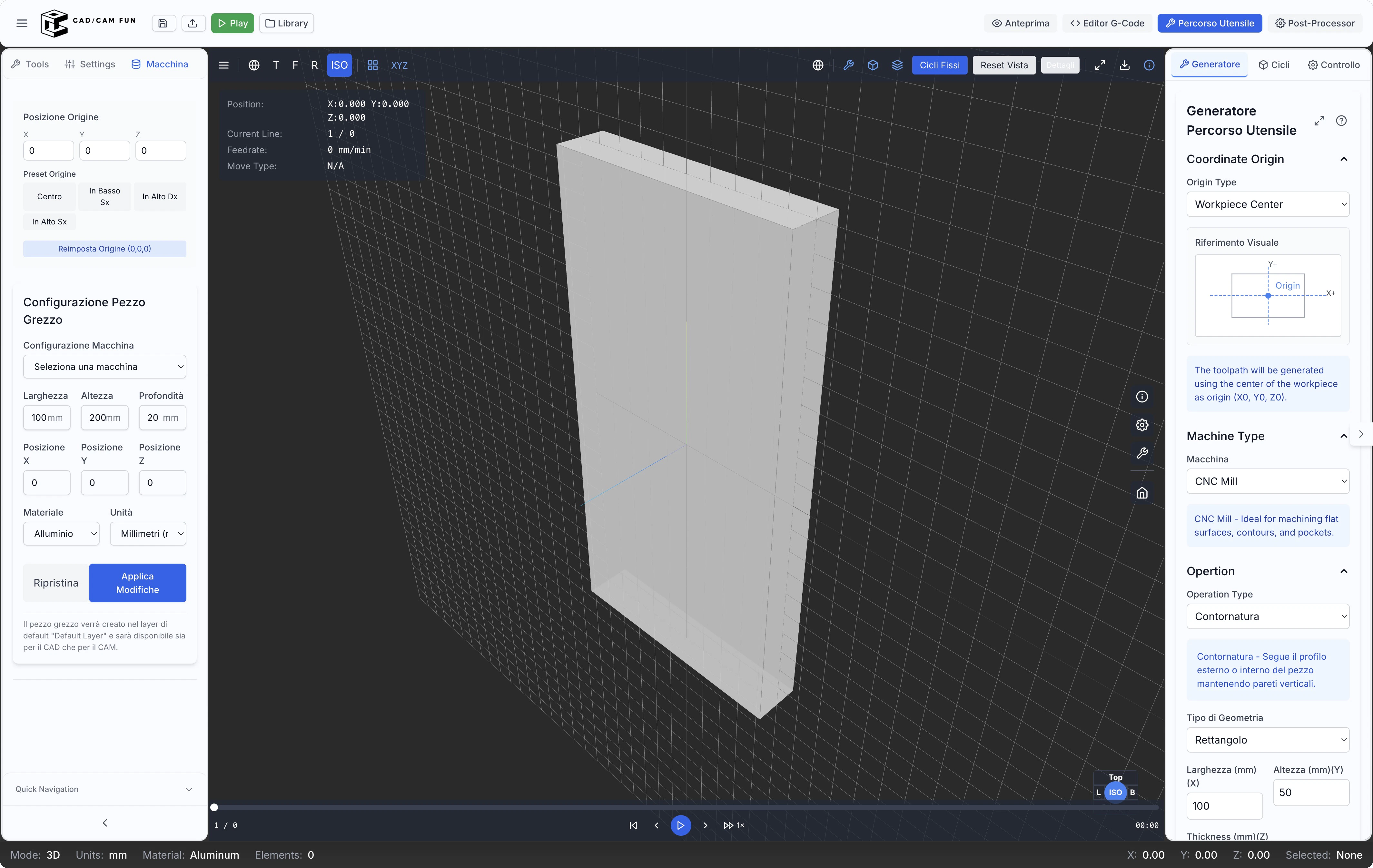Click the download icon in viewport toolbar
Screen dimensions: 1373x868
(x=1124, y=65)
